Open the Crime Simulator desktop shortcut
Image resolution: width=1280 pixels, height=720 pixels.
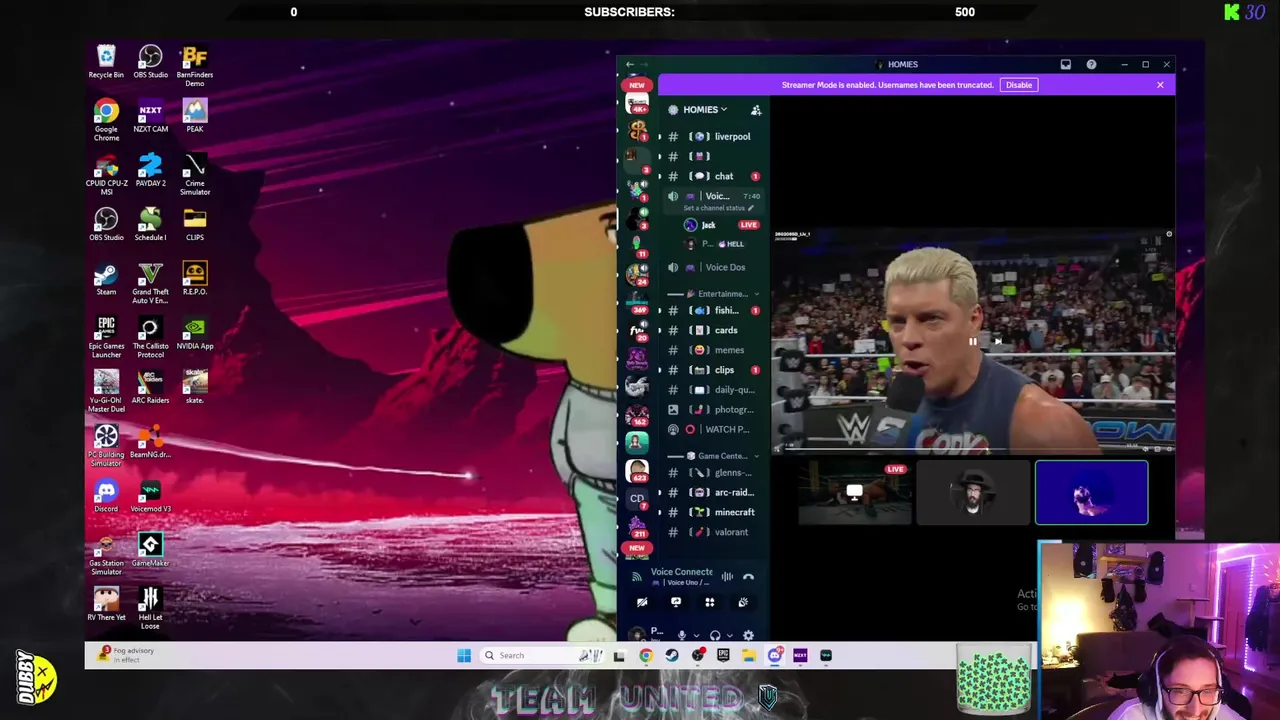tap(195, 174)
